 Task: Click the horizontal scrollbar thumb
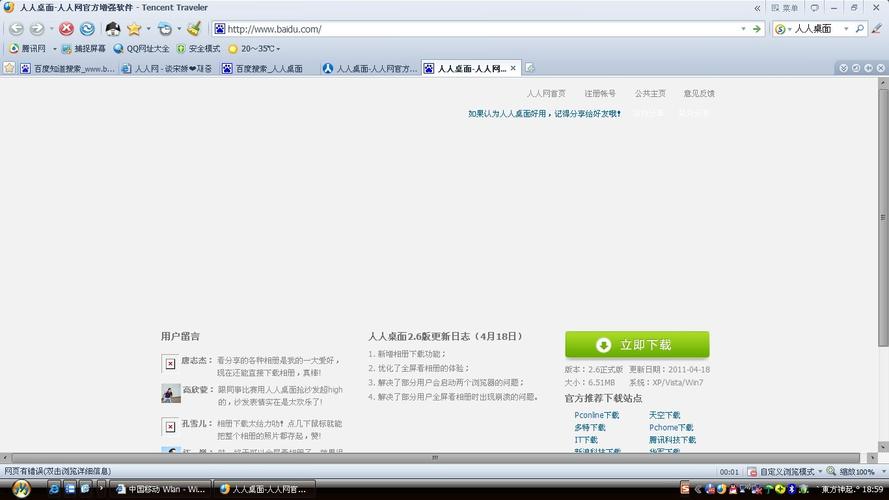(435, 457)
